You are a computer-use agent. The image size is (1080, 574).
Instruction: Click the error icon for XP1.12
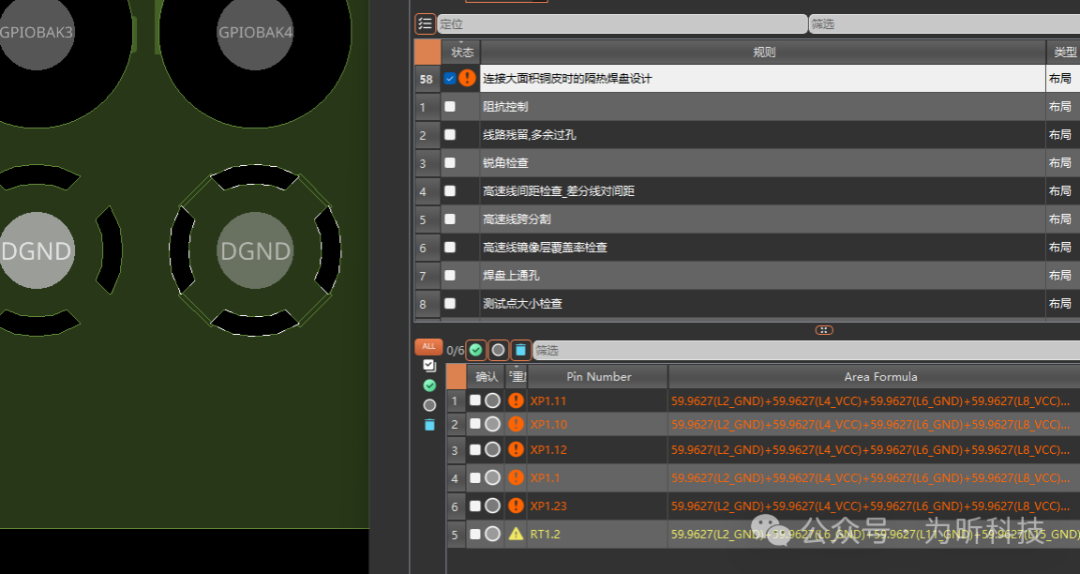[516, 449]
